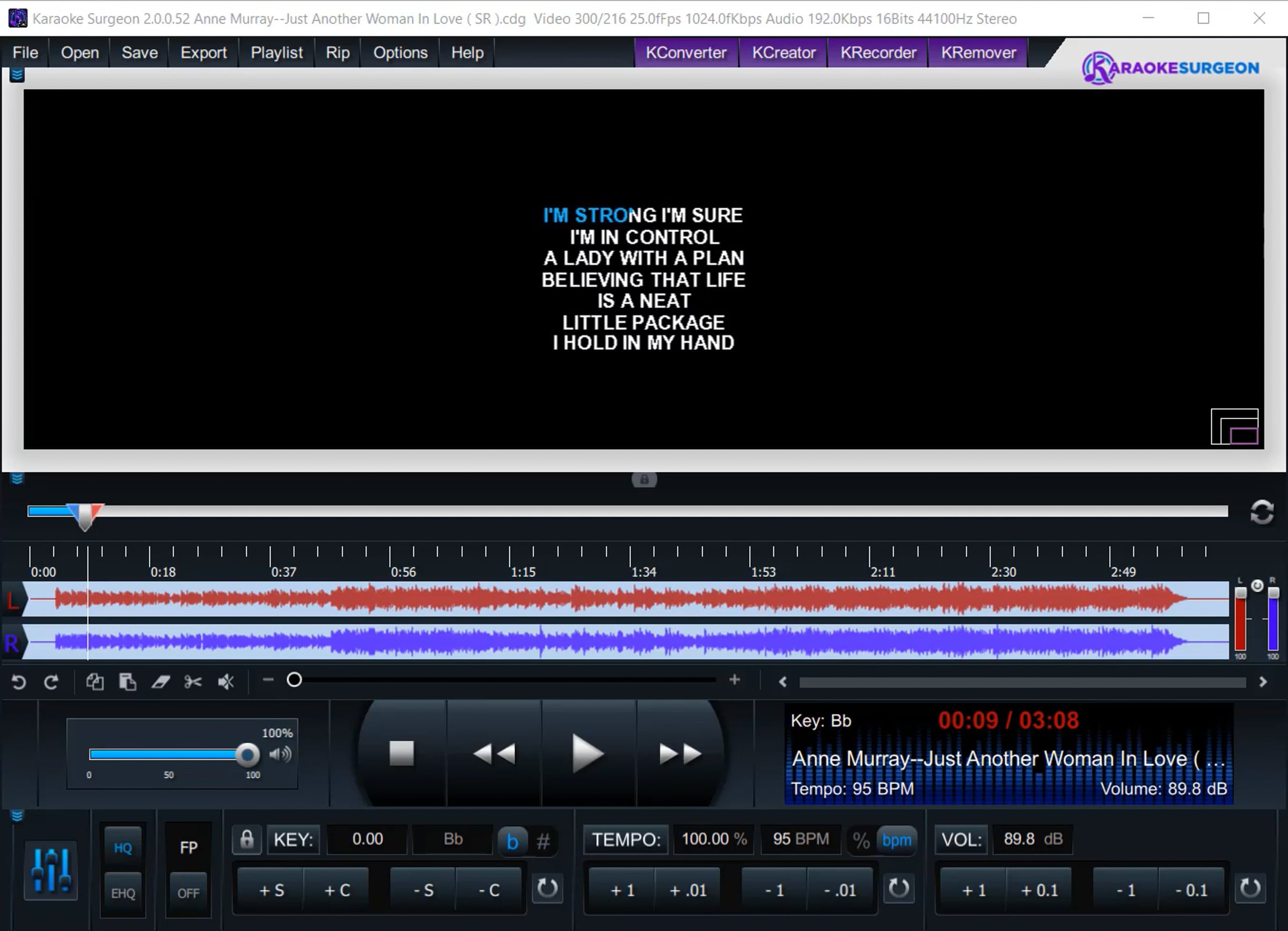This screenshot has height=931, width=1288.
Task: Click the fast-forward button
Action: (680, 754)
